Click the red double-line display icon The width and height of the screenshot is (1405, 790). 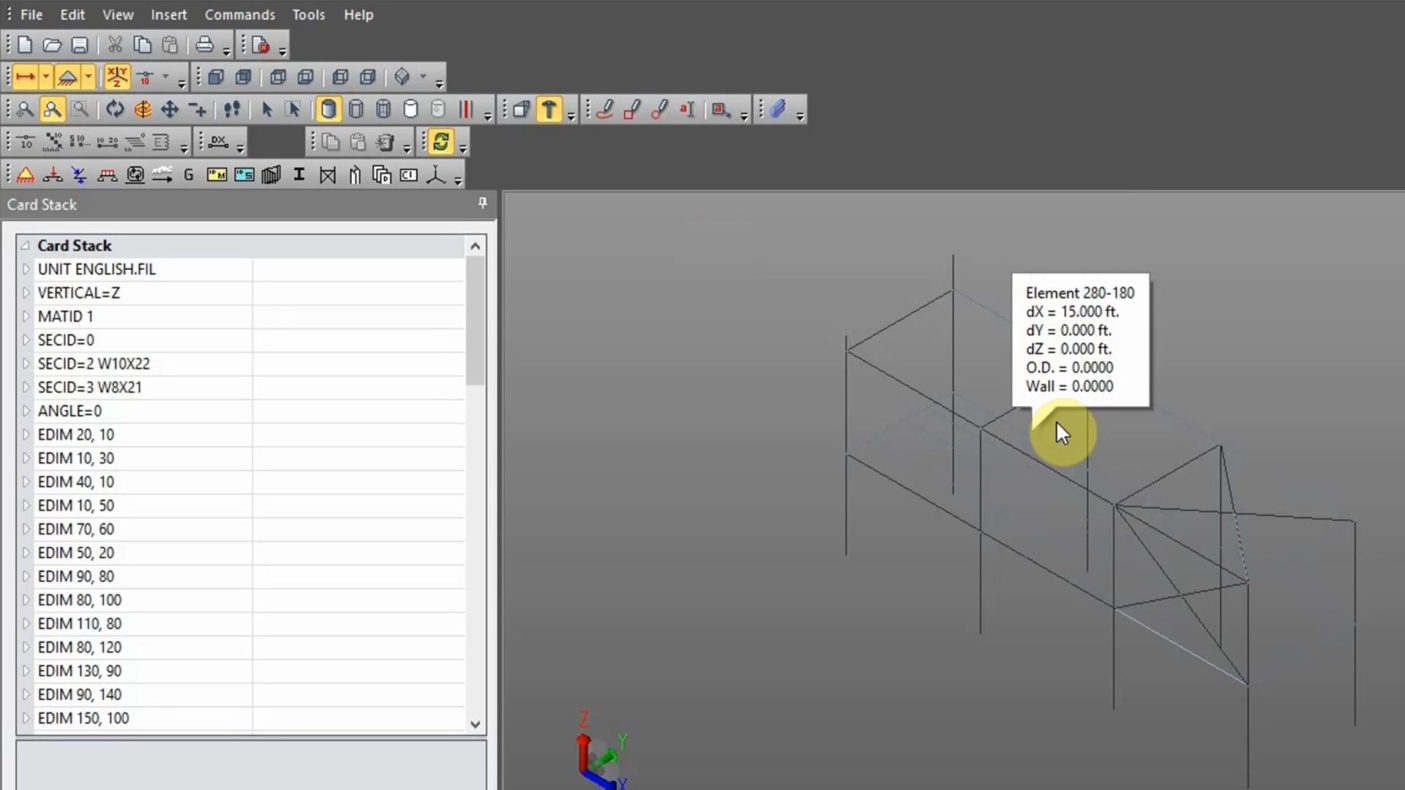click(x=466, y=109)
